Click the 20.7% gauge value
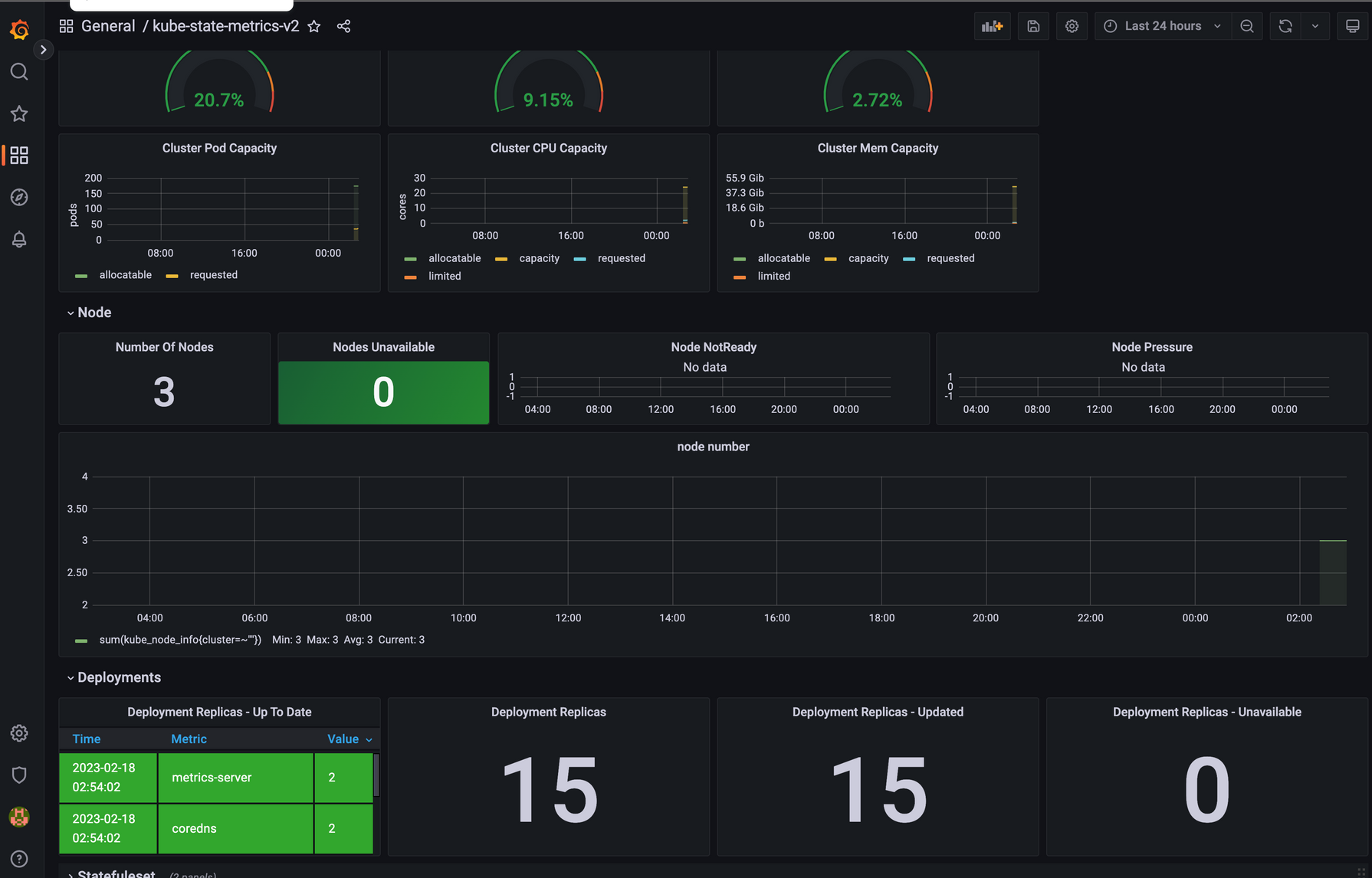 pos(218,100)
